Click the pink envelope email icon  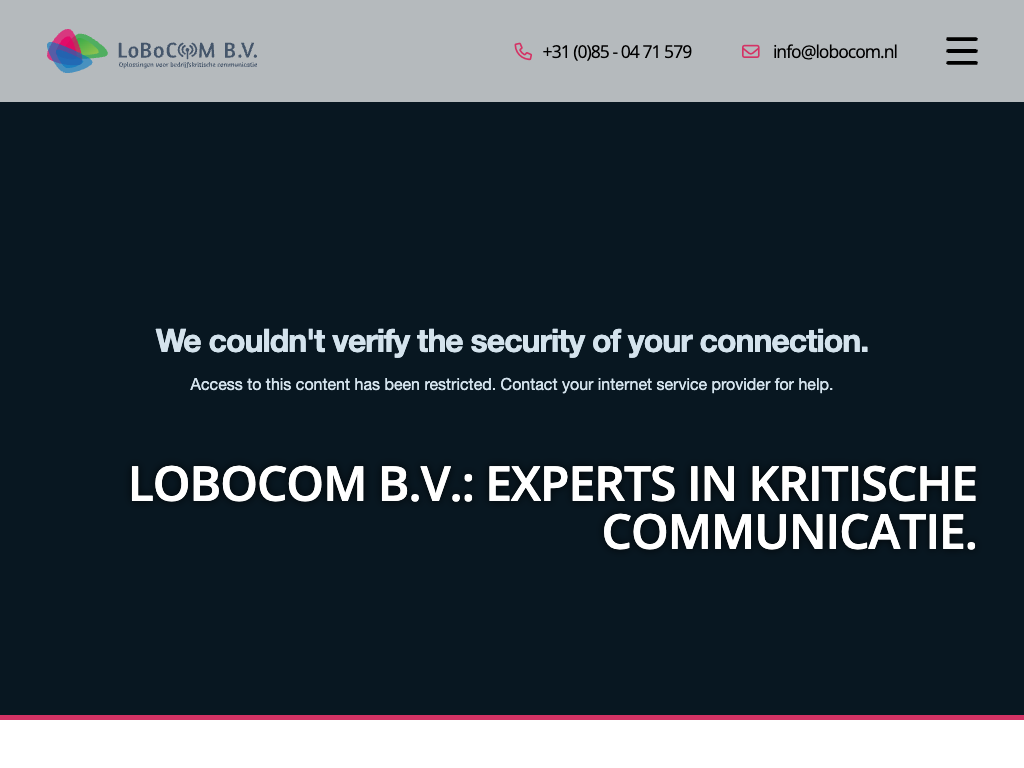click(x=751, y=51)
